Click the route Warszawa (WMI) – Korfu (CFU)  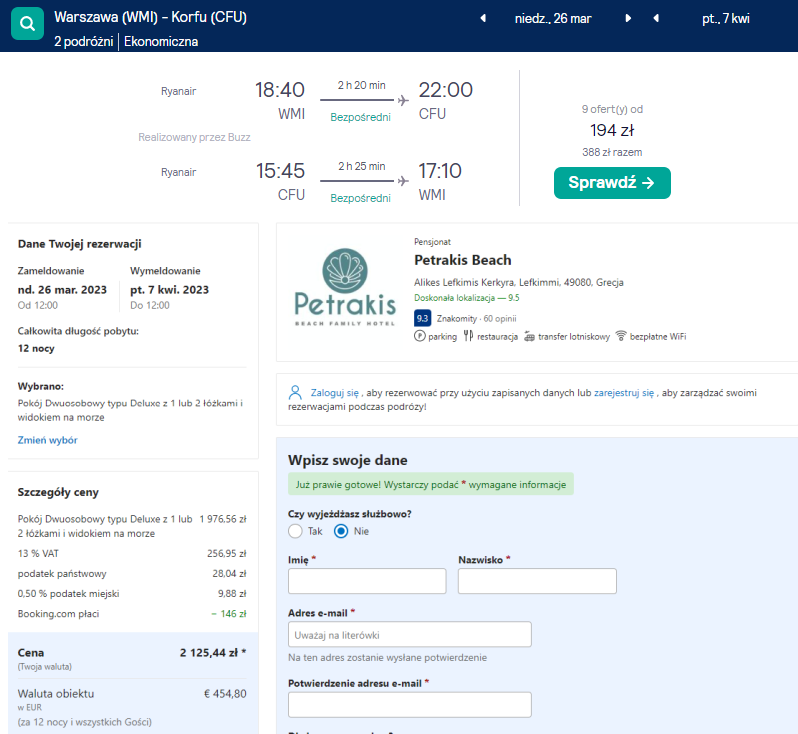pos(150,17)
